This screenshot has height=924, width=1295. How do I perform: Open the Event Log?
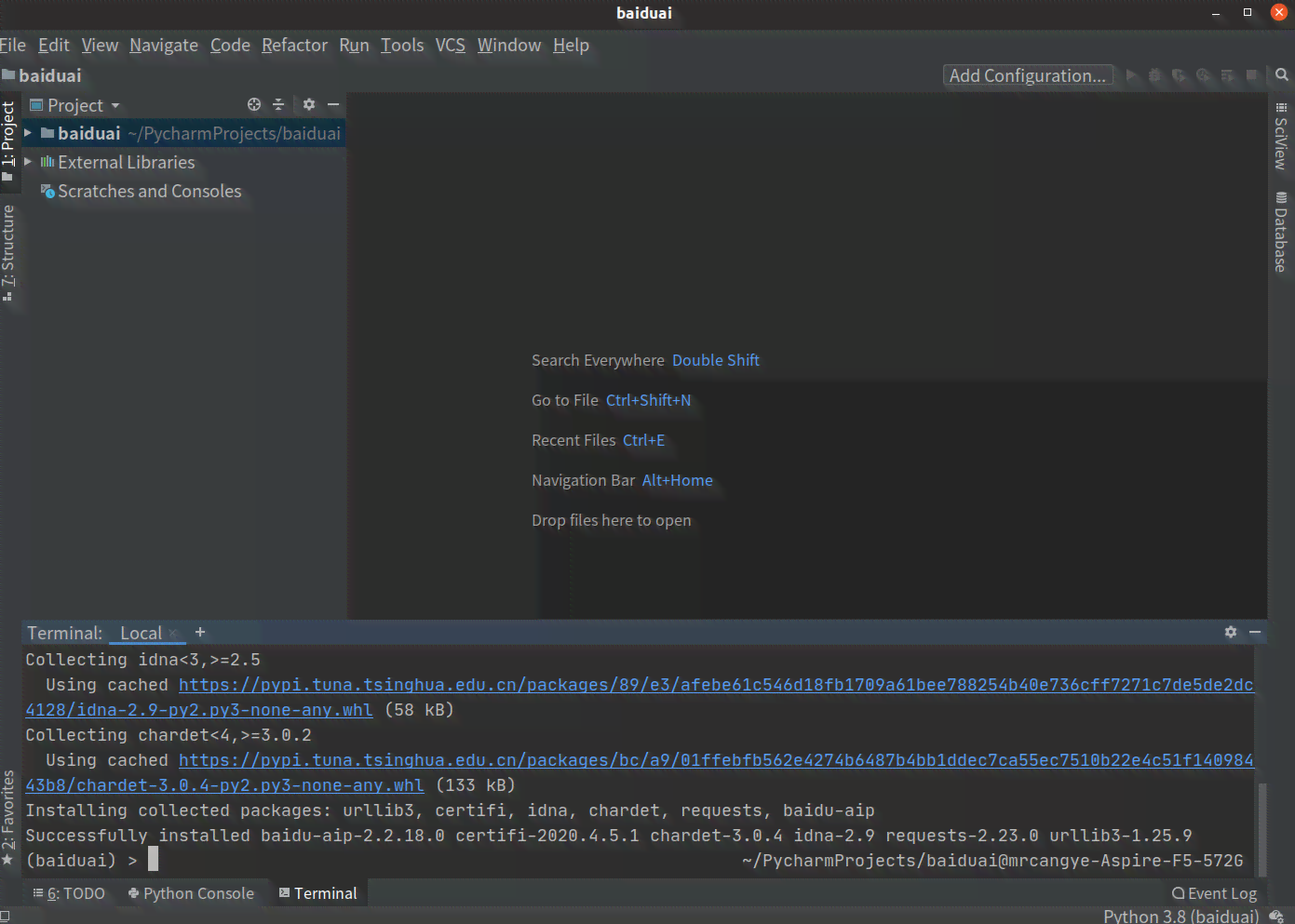click(x=1214, y=893)
